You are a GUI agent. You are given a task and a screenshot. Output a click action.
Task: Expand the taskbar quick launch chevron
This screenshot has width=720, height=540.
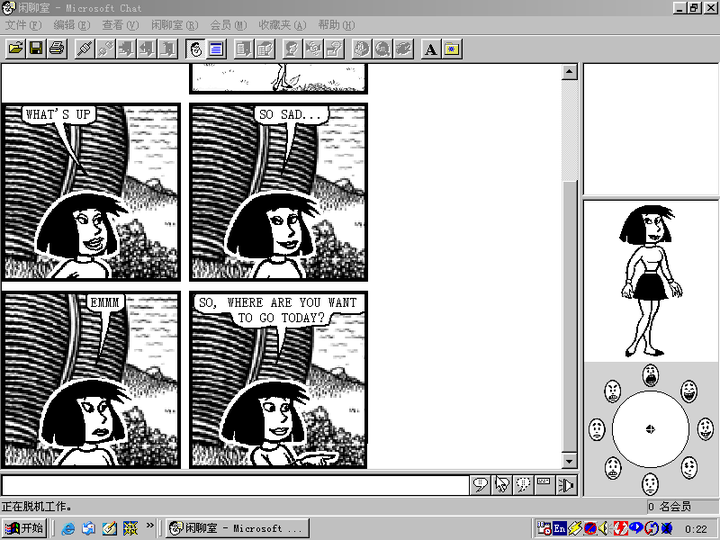coord(150,527)
